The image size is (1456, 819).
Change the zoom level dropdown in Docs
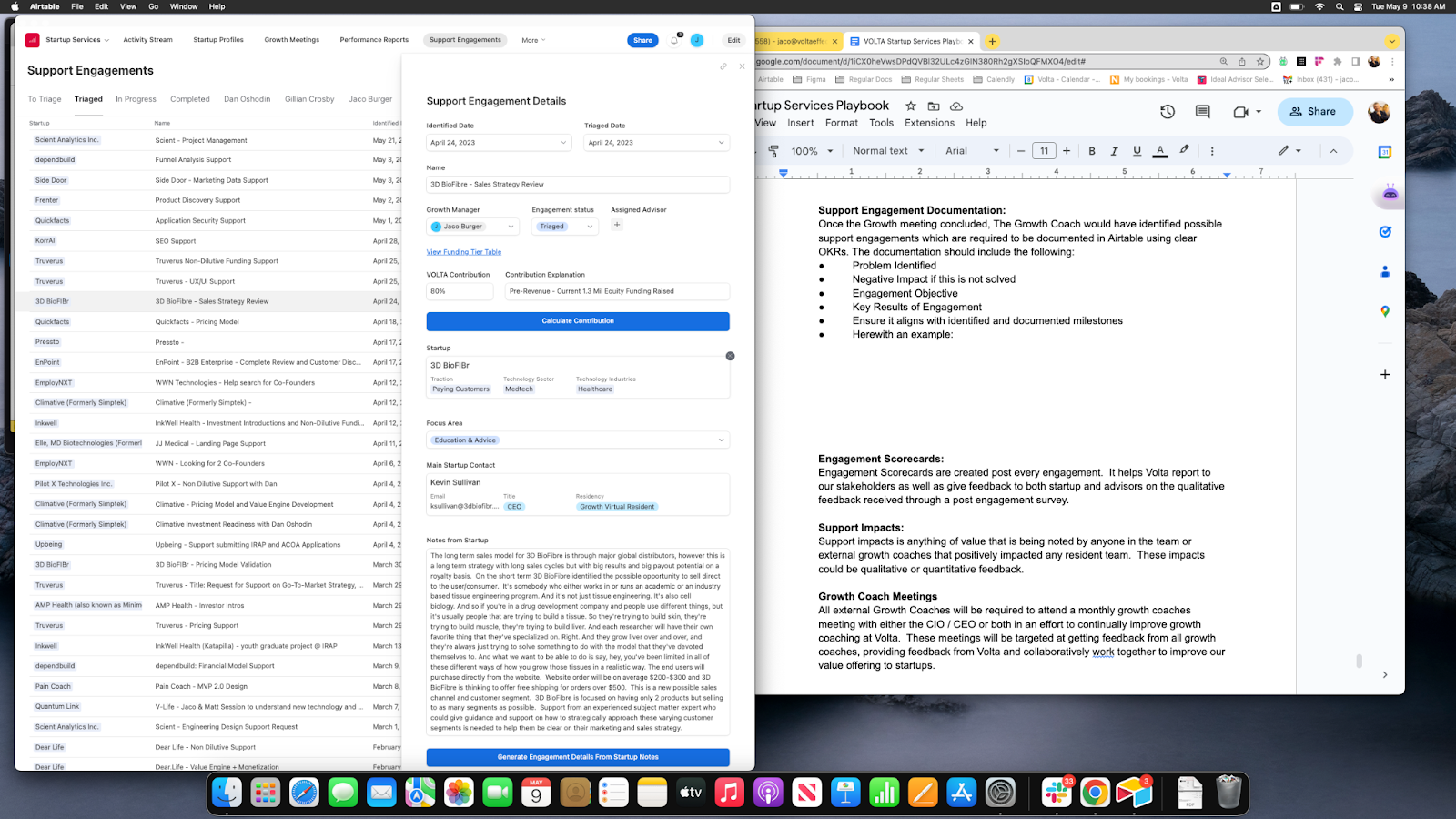(813, 151)
